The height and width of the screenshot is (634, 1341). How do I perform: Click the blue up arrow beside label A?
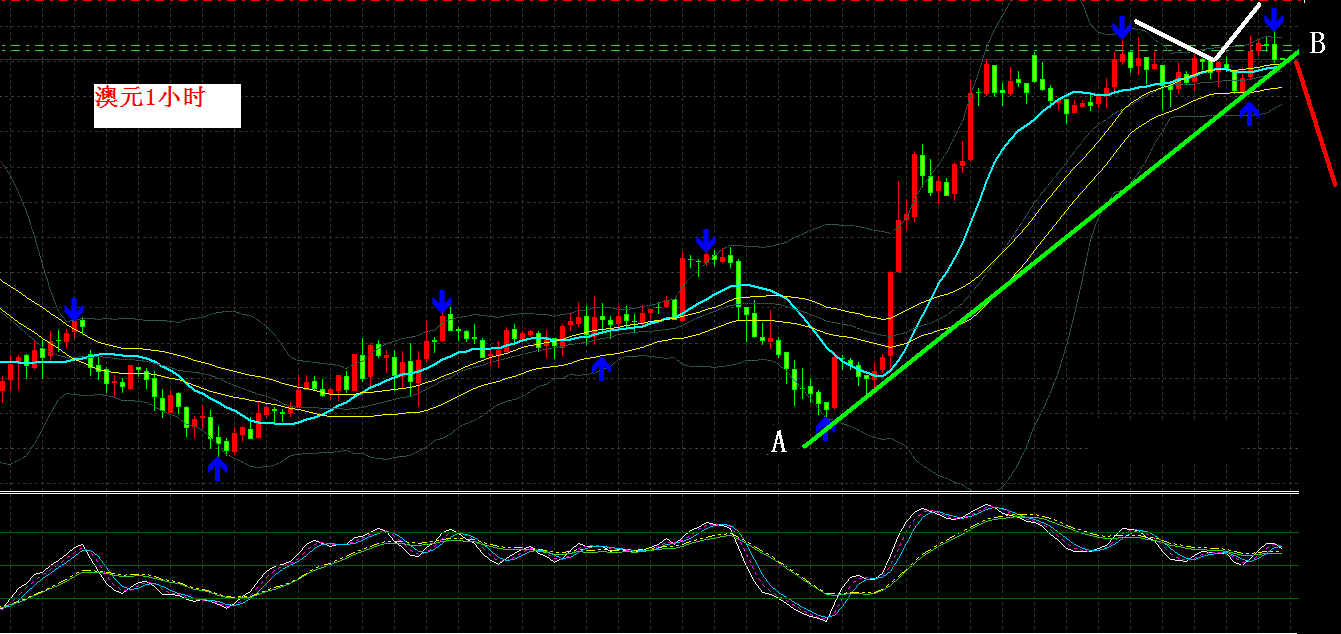coord(825,429)
